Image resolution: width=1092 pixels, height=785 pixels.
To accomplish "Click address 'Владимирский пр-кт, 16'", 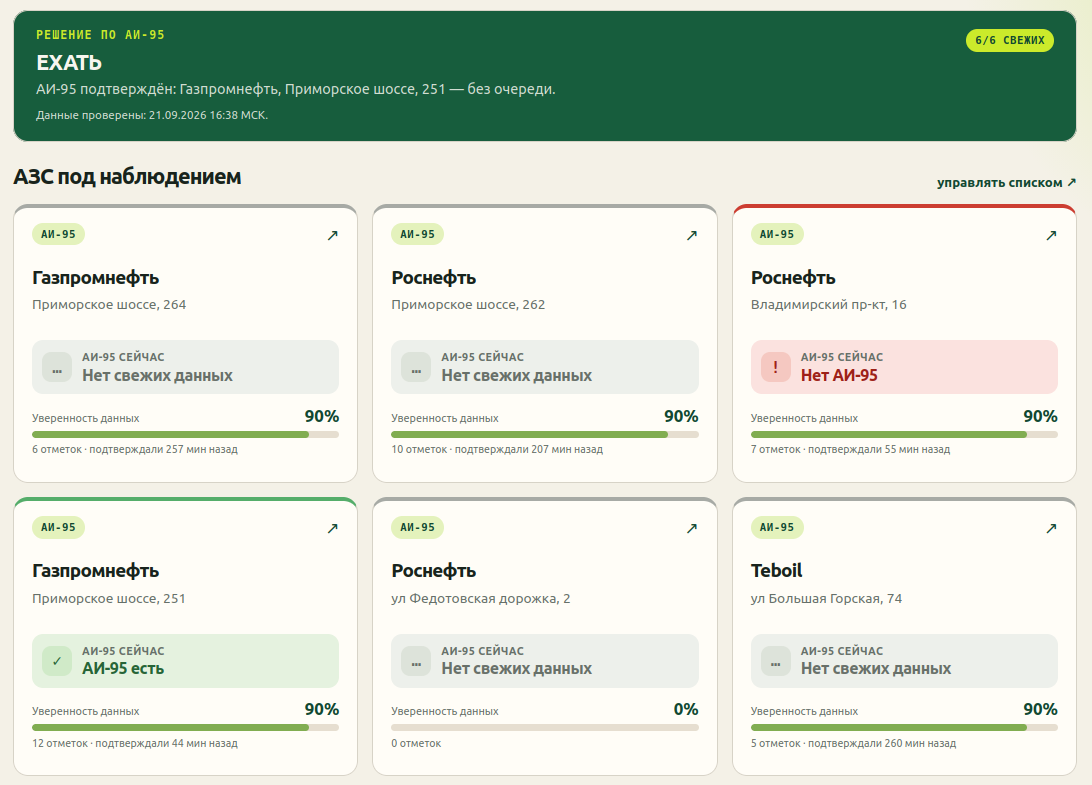I will tap(829, 304).
